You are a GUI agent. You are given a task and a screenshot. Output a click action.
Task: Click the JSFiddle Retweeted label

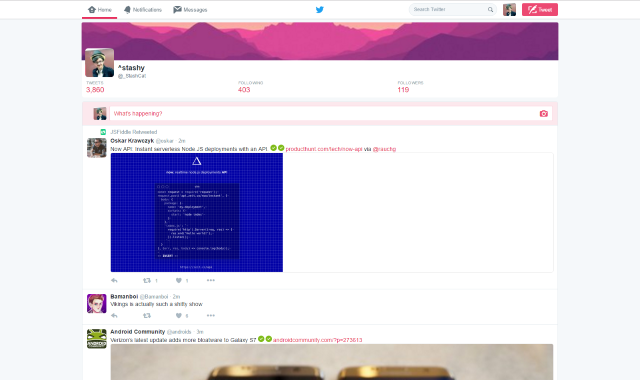tap(134, 132)
